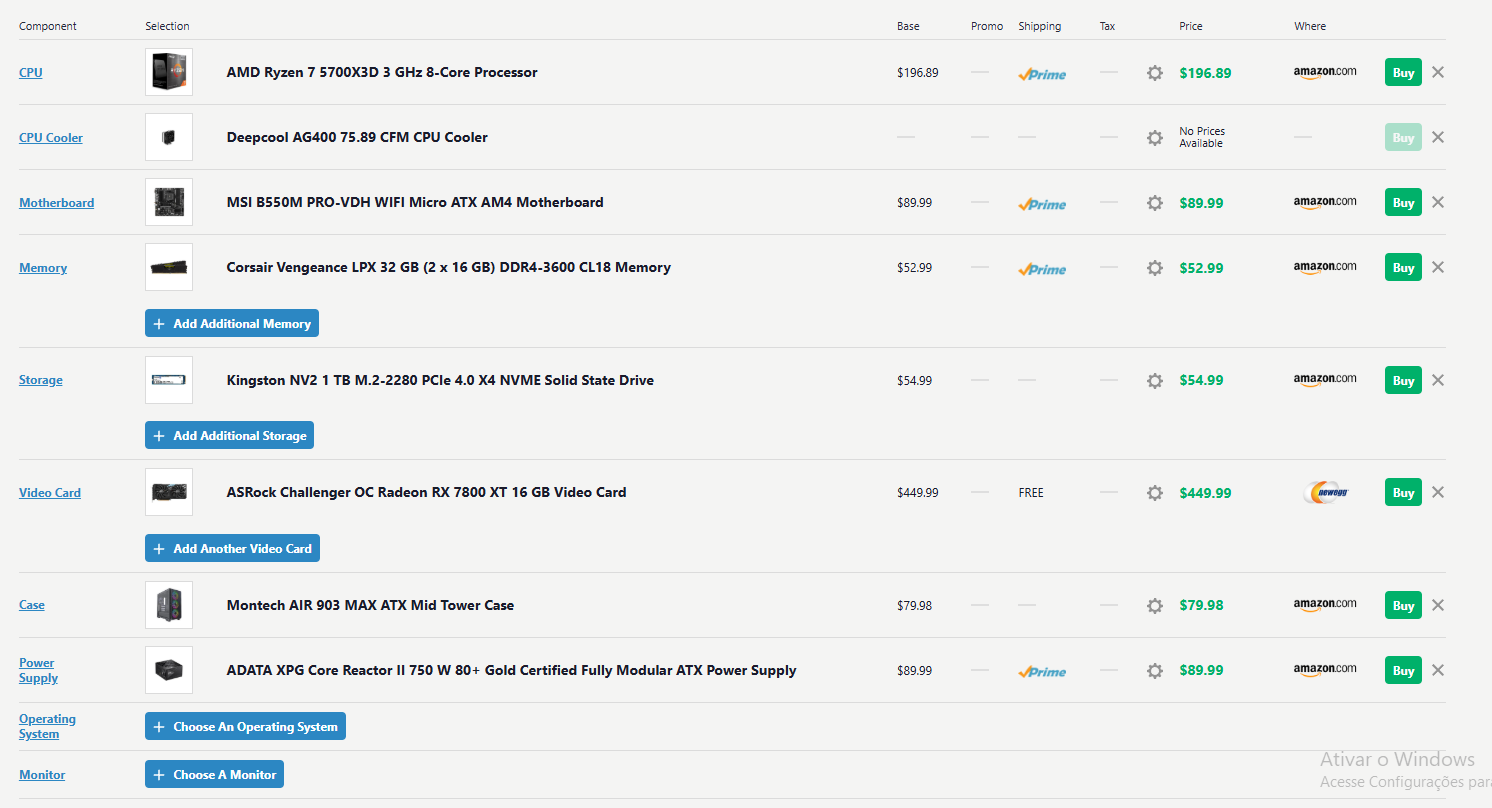Image resolution: width=1492 pixels, height=808 pixels.
Task: Click Add Additional Memory button
Action: [x=232, y=323]
